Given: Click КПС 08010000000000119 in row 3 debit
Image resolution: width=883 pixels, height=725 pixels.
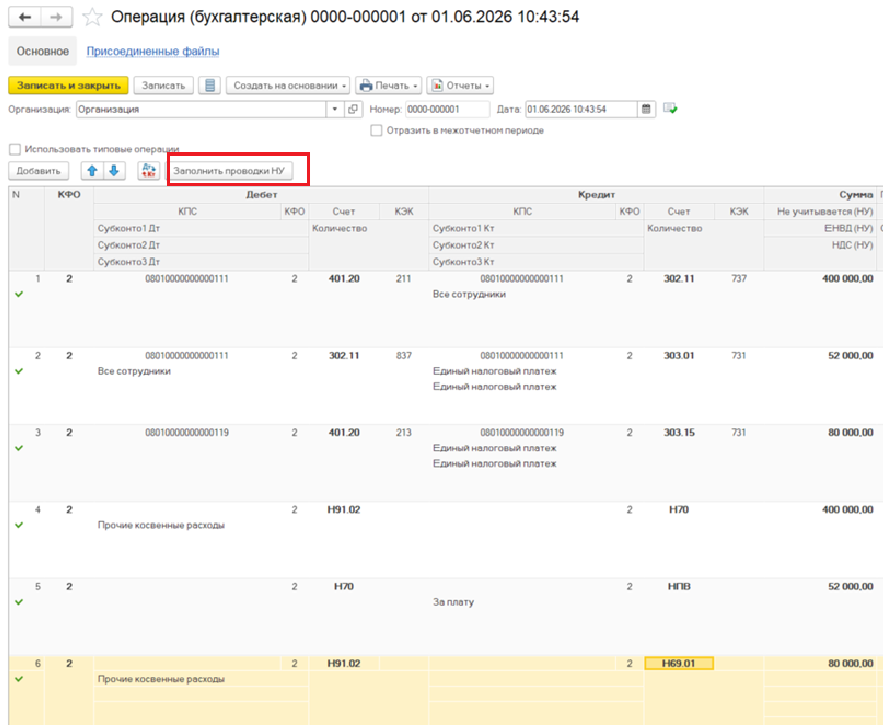Looking at the screenshot, I should pos(187,433).
